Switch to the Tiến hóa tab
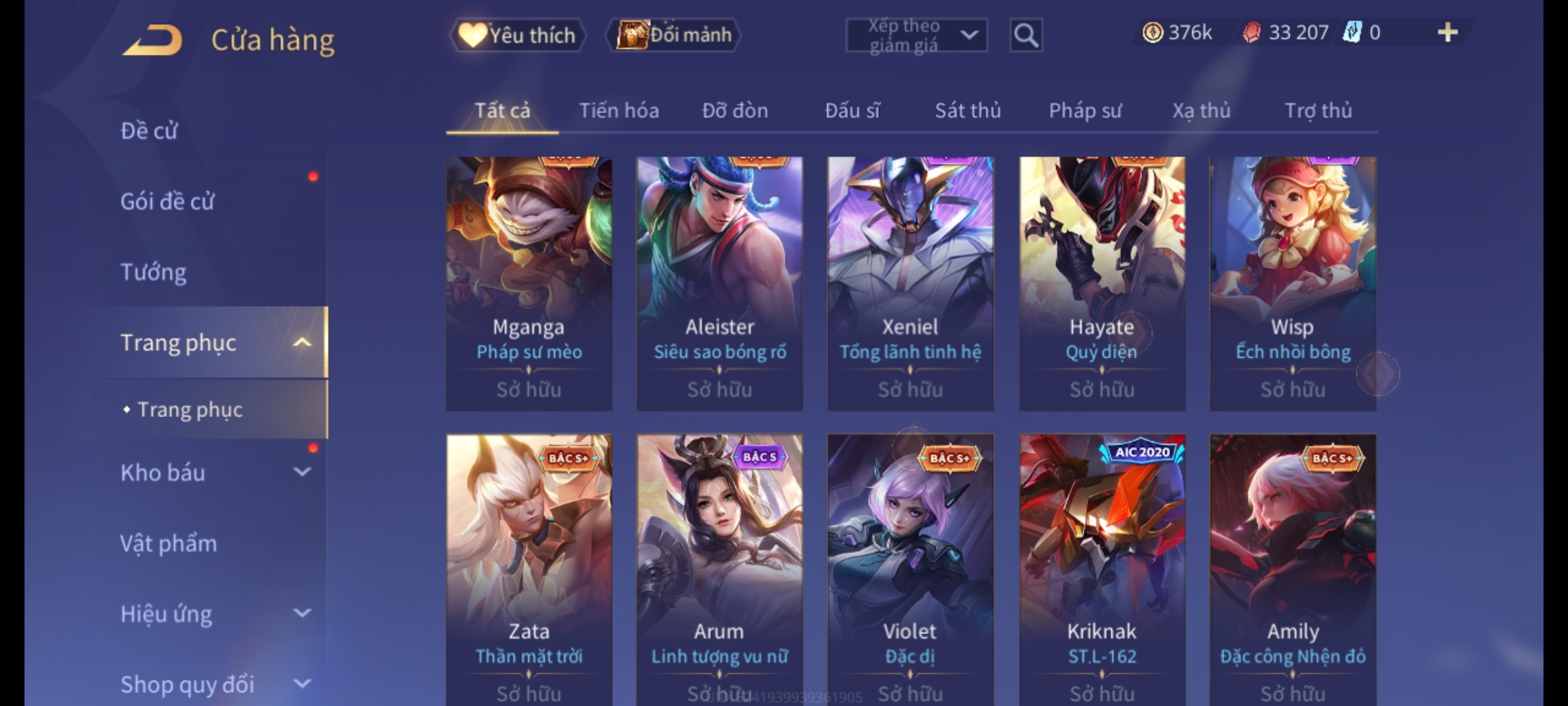Screen dimensions: 1568x706 (619, 110)
